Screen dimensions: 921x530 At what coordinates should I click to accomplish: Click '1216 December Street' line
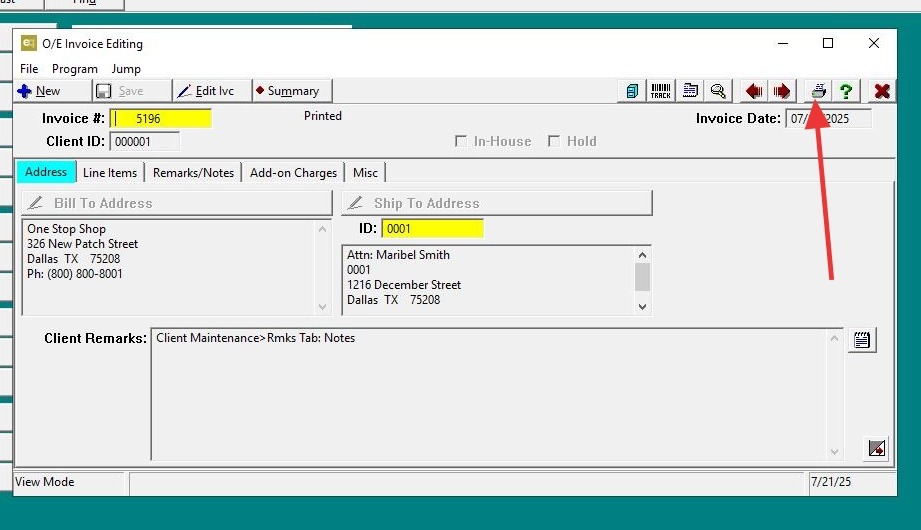coord(404,285)
